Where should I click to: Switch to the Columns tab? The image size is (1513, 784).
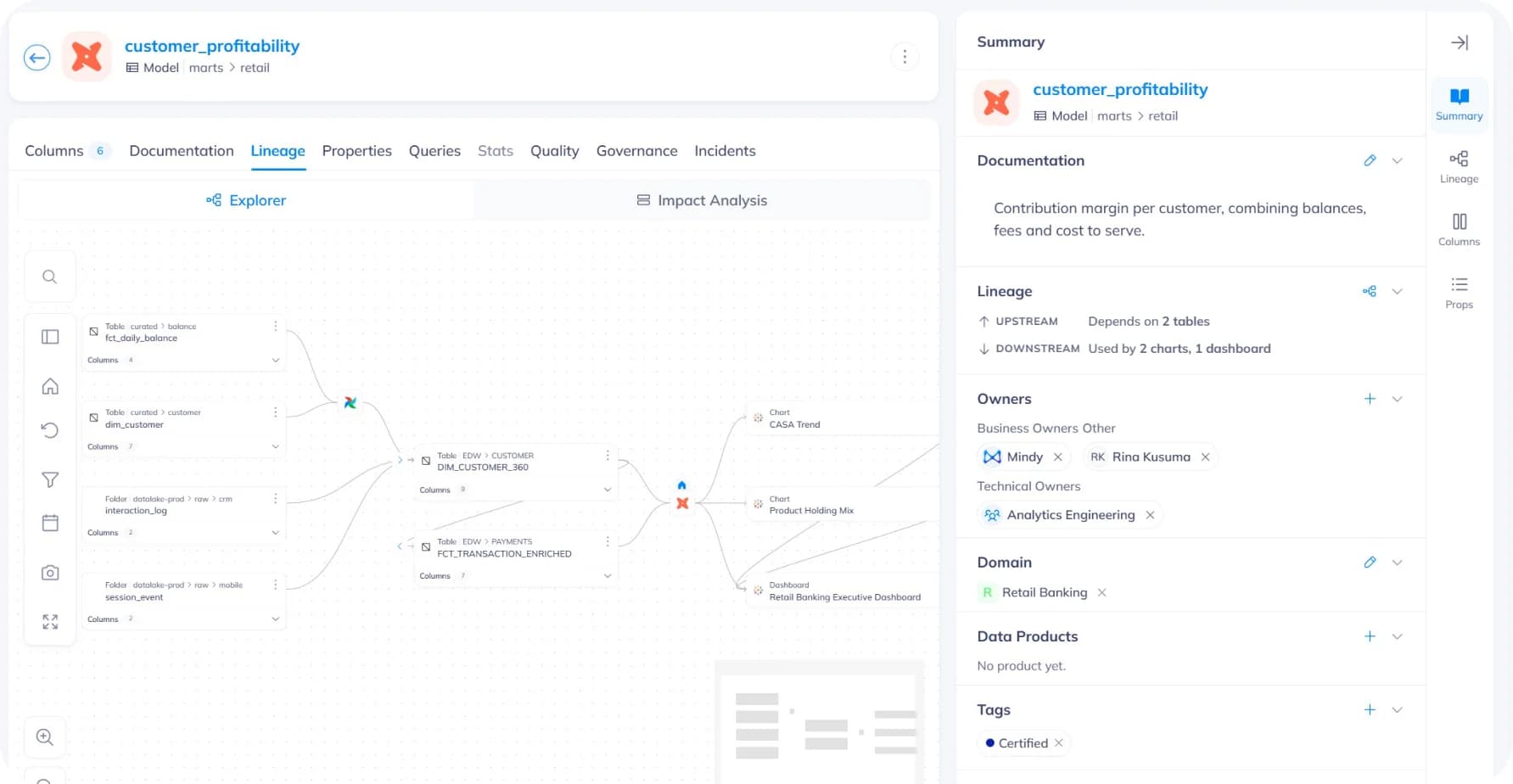pos(67,151)
